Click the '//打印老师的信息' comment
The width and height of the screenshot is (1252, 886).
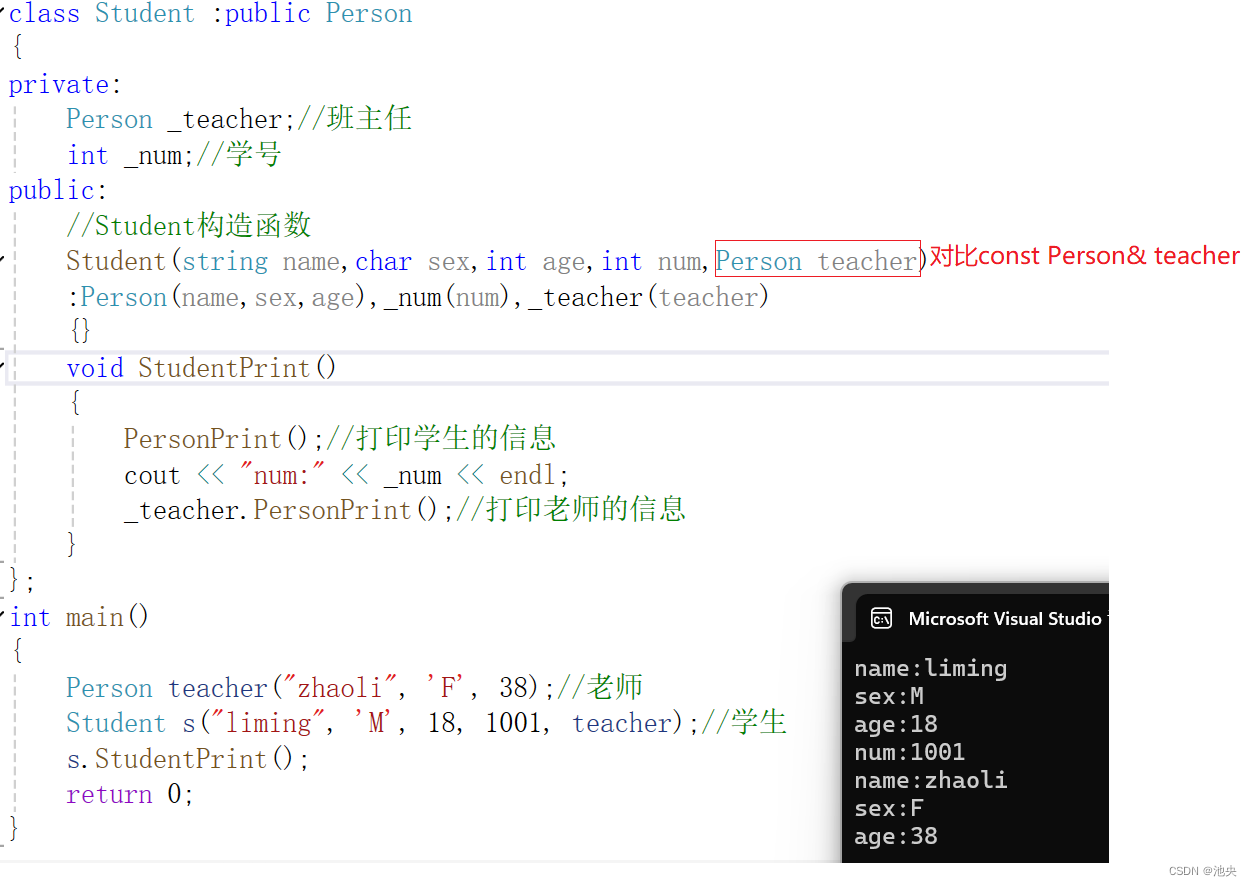[x=571, y=509]
